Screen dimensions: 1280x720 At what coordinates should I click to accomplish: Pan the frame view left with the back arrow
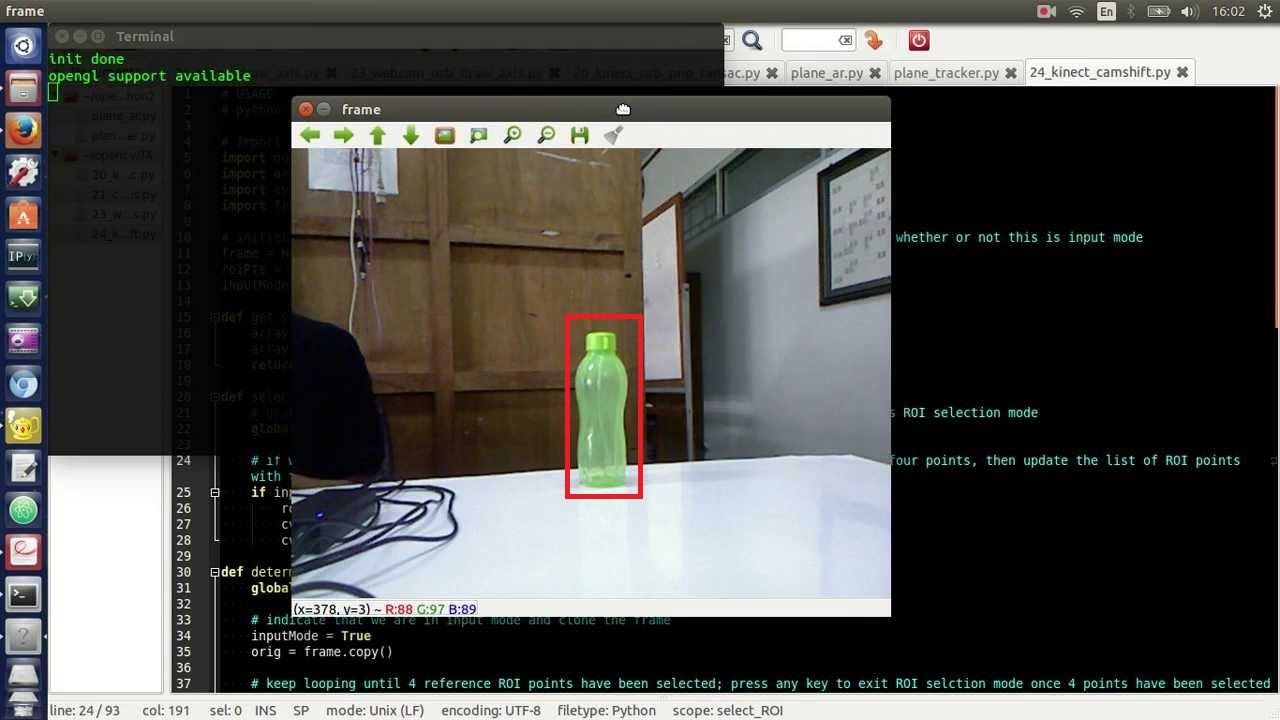[310, 135]
